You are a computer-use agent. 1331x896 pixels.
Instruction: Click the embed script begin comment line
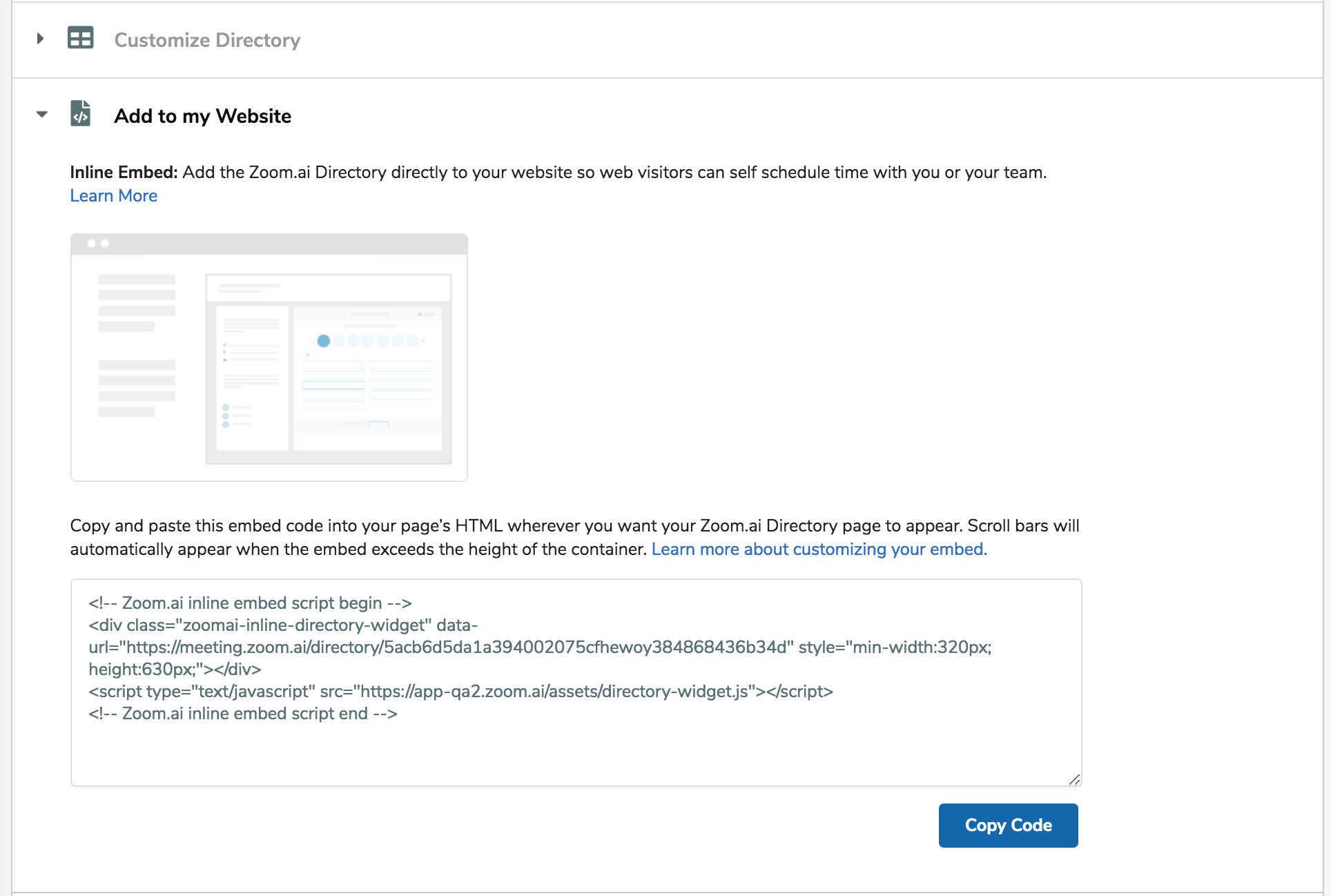click(x=250, y=603)
